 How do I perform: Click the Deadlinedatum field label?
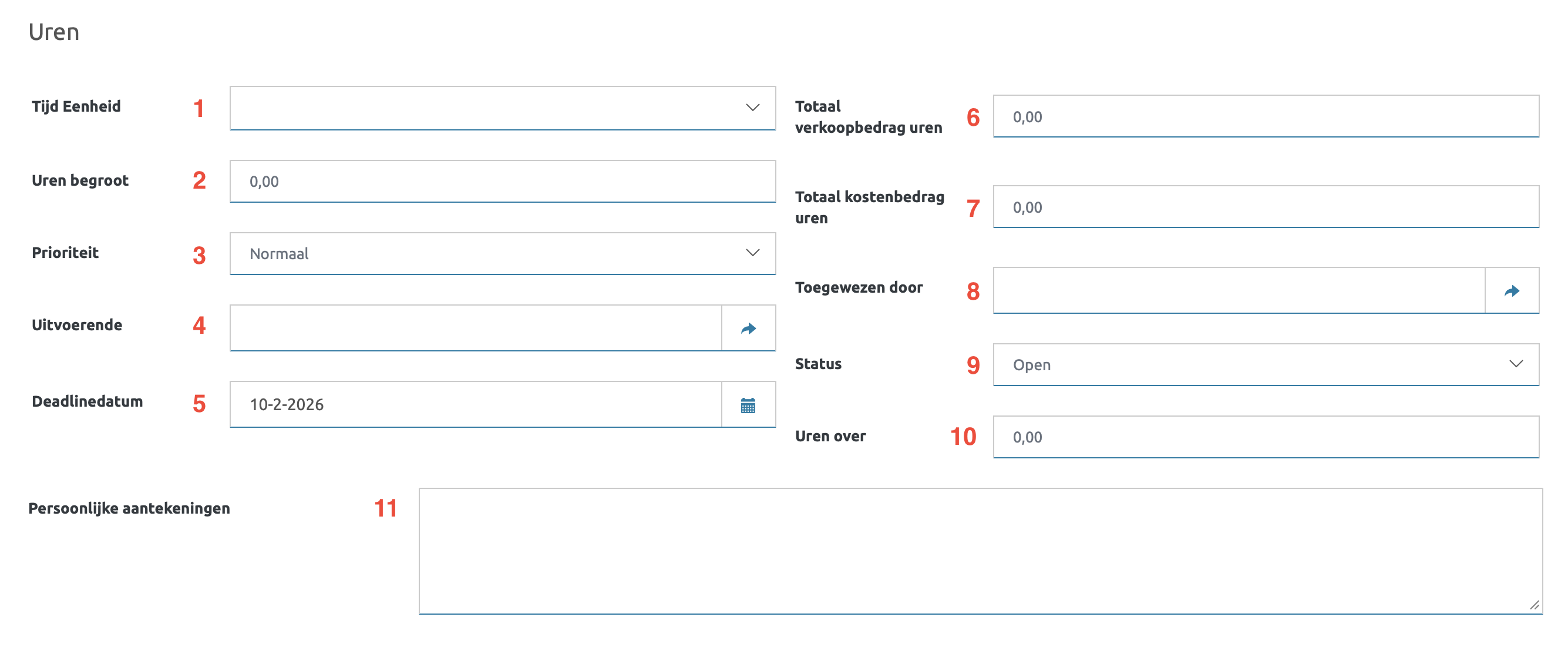coord(87,402)
